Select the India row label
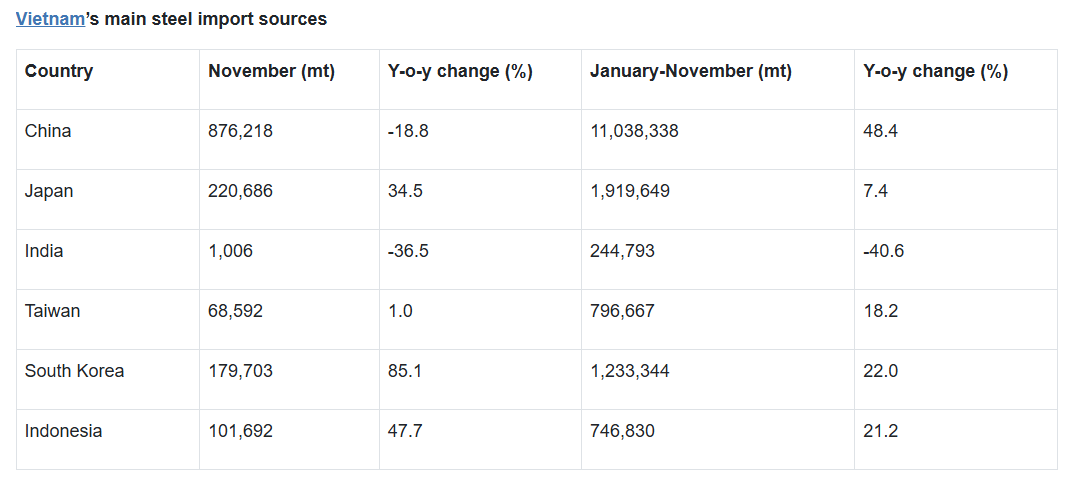Screen dimensions: 1073x488 click(44, 251)
